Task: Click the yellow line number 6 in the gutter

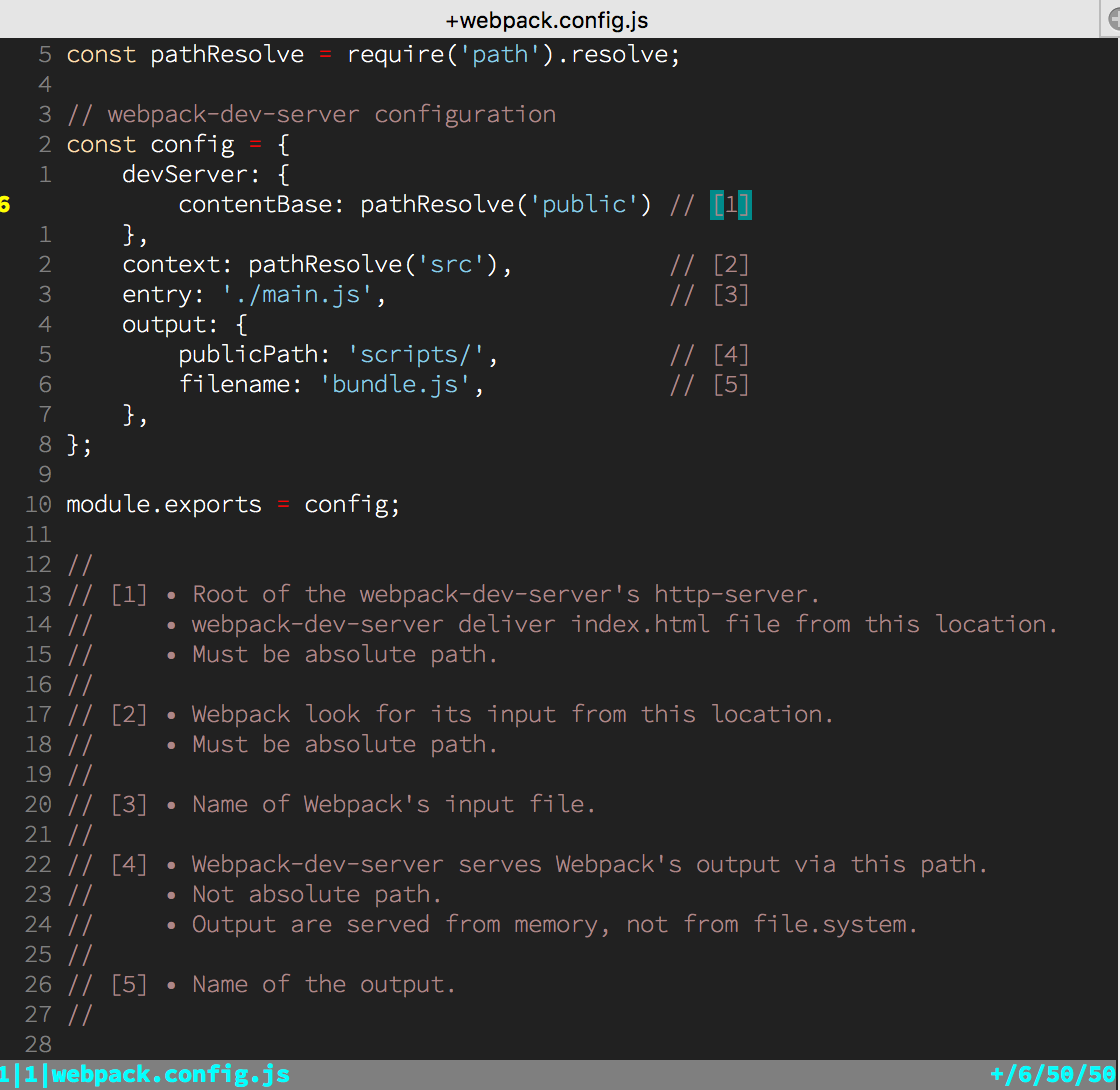Action: pyautogui.click(x=7, y=204)
